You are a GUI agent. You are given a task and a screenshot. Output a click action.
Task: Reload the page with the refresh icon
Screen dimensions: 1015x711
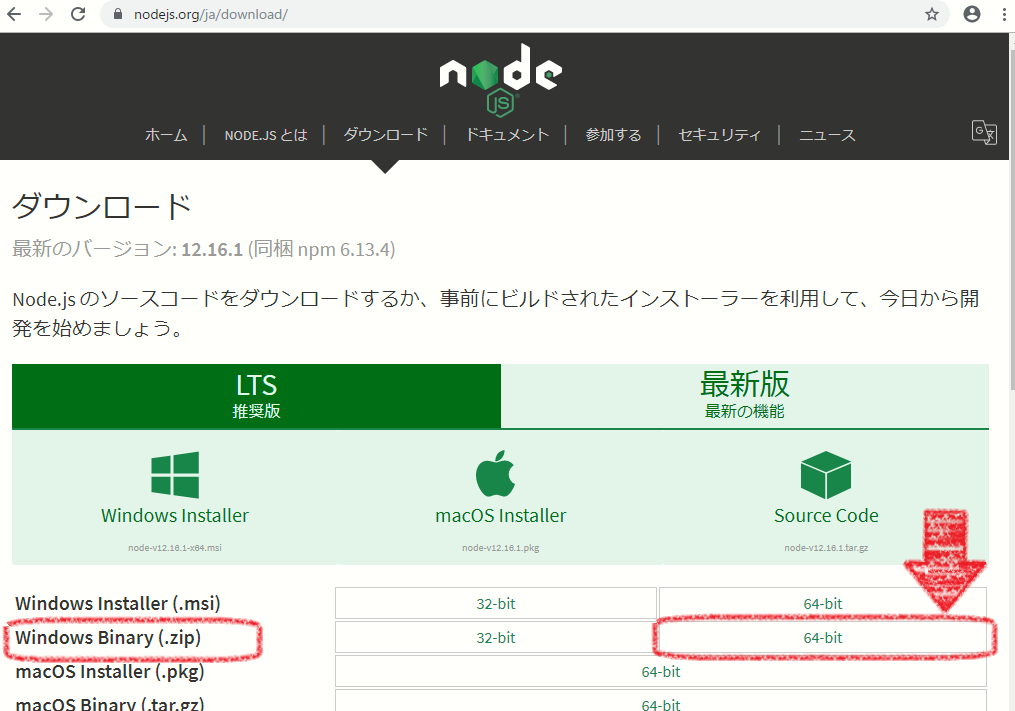(78, 14)
